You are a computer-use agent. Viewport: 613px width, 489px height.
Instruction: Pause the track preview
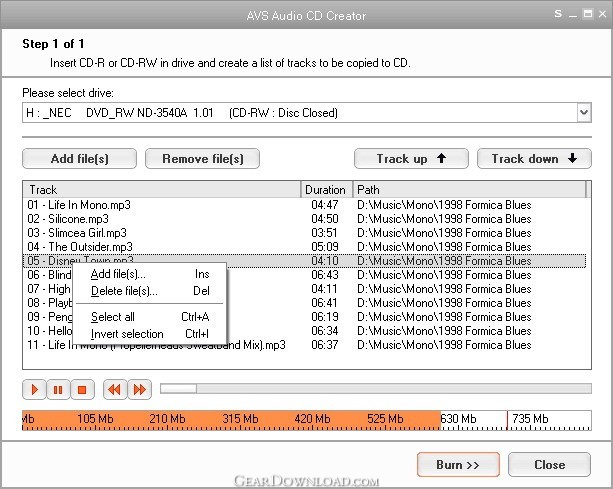click(58, 390)
